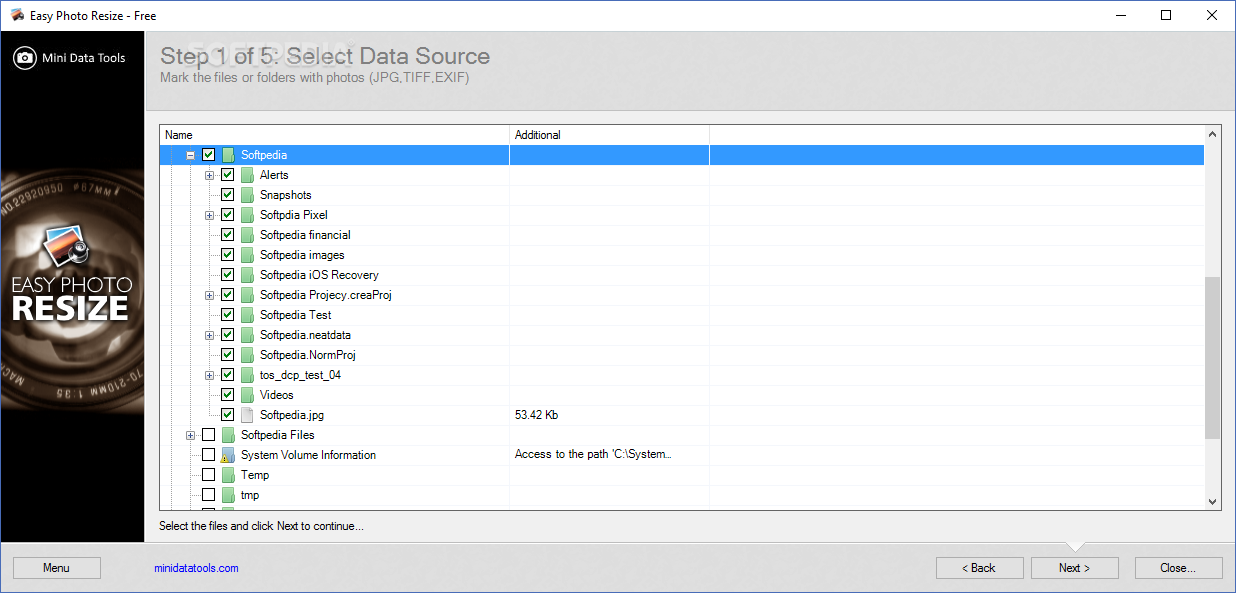This screenshot has height=593, width=1236.
Task: Select the Softpedia iOS Recovery row label
Action: (x=319, y=275)
